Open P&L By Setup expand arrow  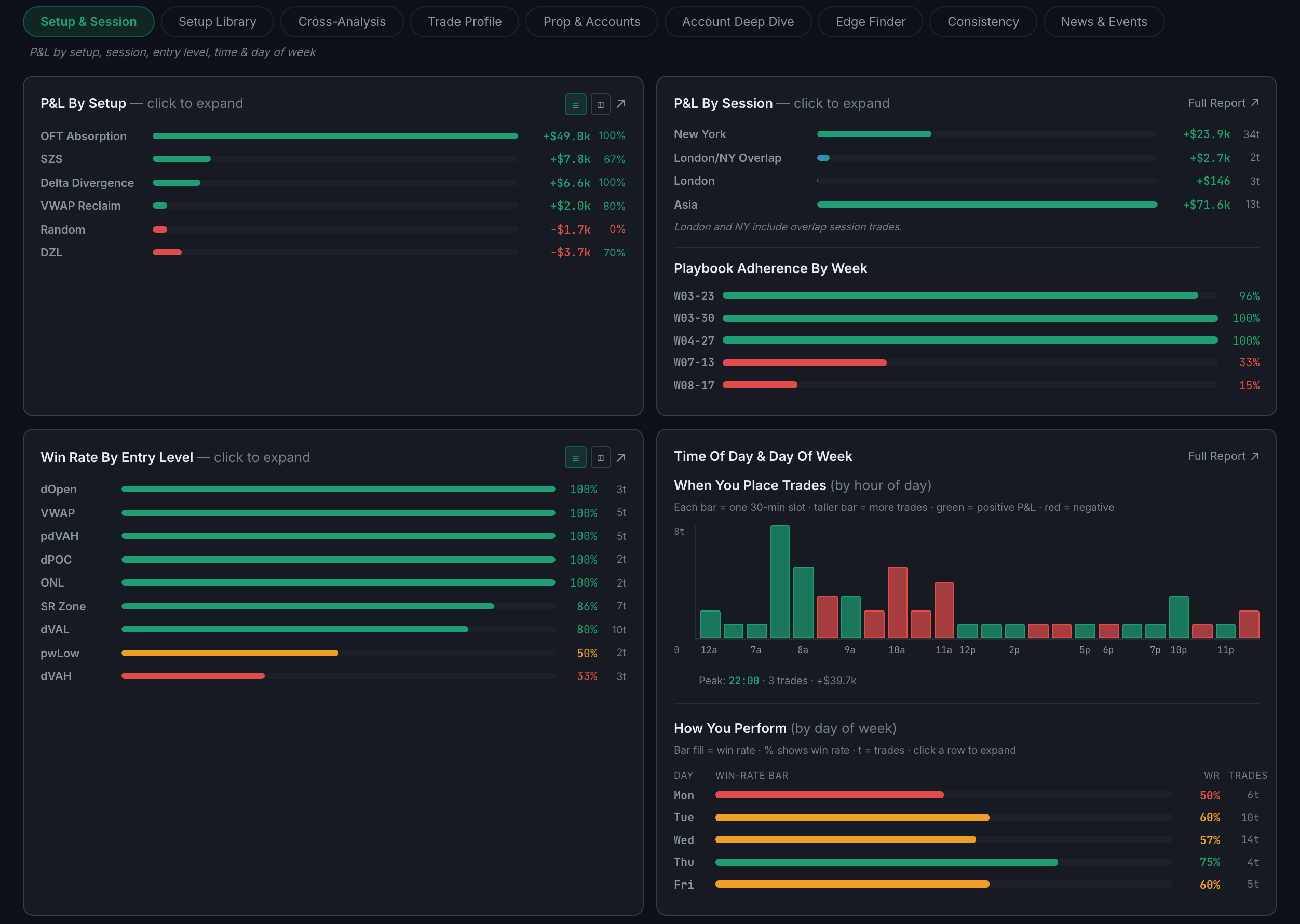tap(621, 103)
